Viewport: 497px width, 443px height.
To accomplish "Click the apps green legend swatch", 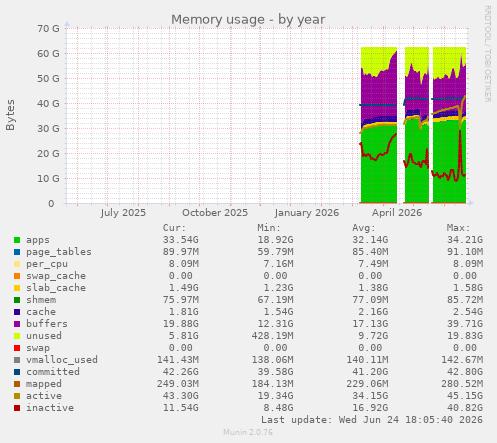I will 17,240.
